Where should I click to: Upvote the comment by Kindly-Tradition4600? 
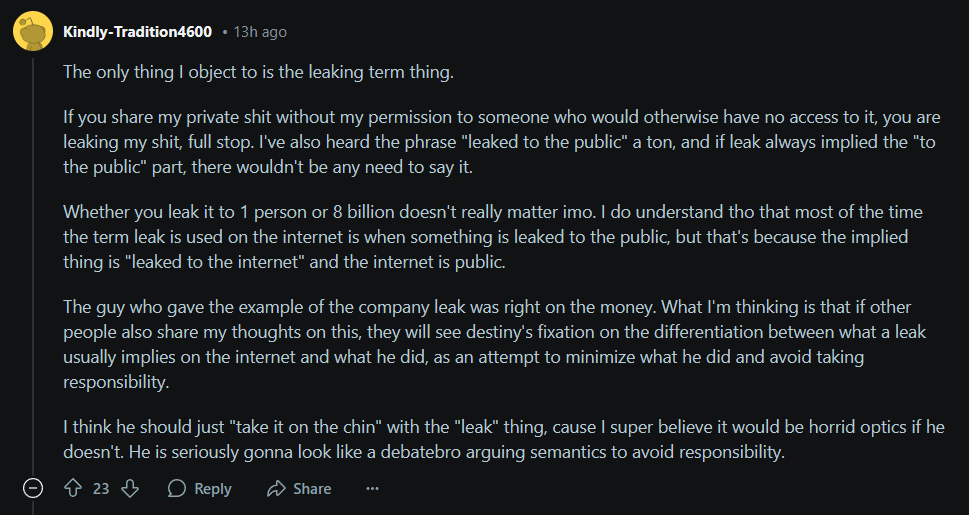pos(73,489)
